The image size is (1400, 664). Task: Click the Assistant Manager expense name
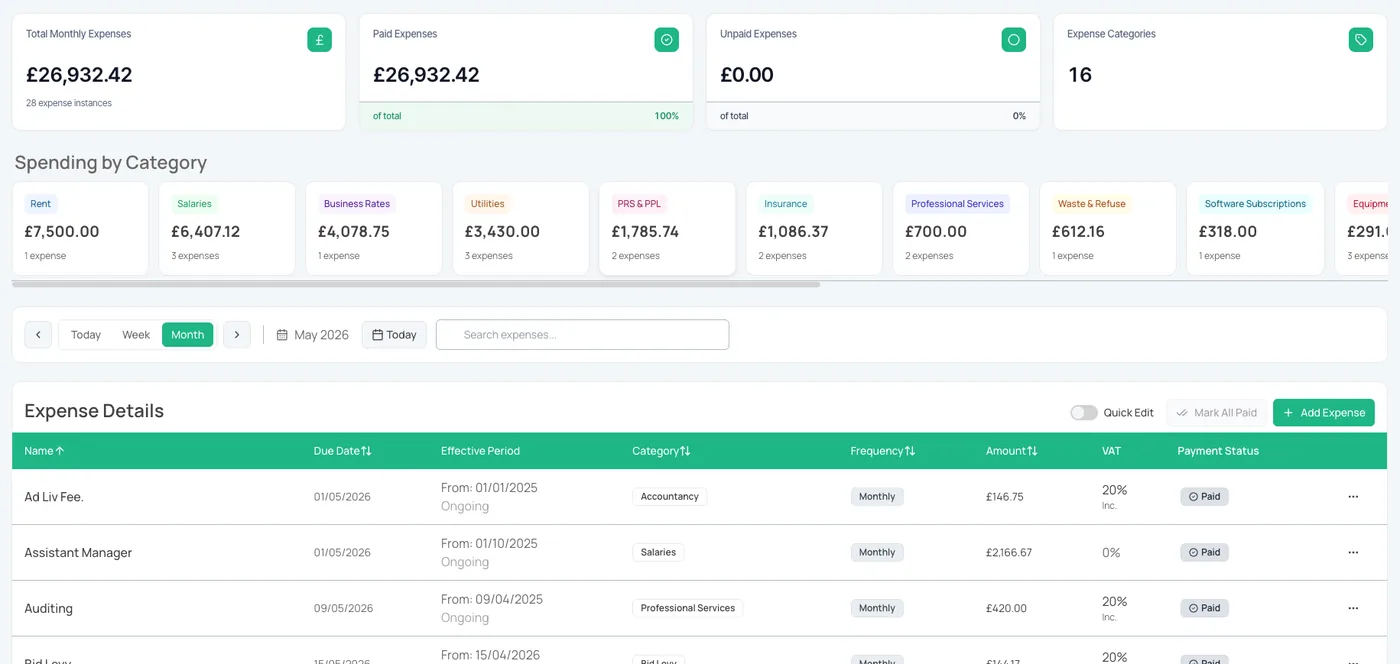click(78, 553)
